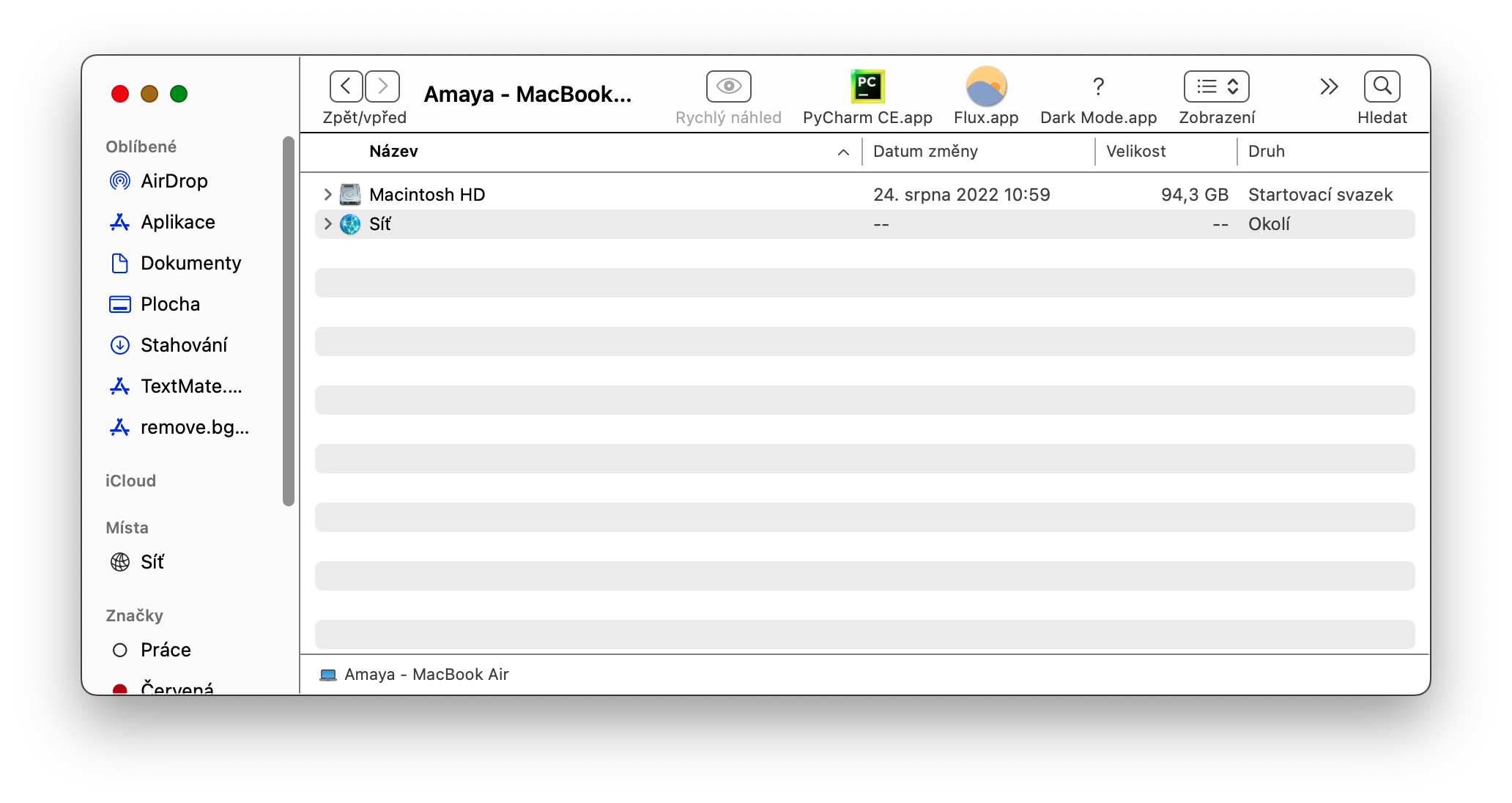Open Plocha desktop folder in sidebar

click(170, 304)
